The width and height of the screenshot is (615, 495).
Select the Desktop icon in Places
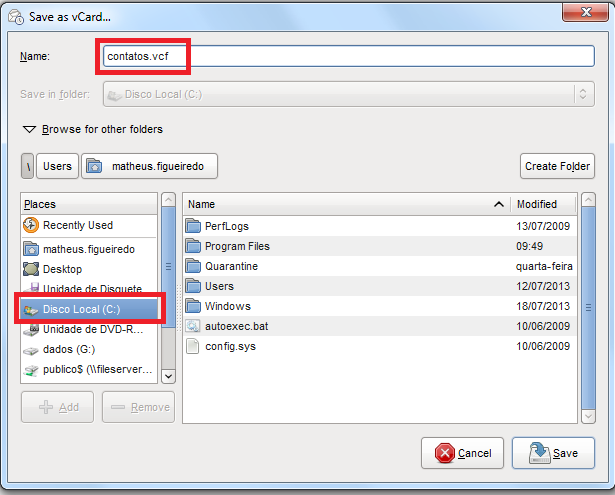click(31, 269)
